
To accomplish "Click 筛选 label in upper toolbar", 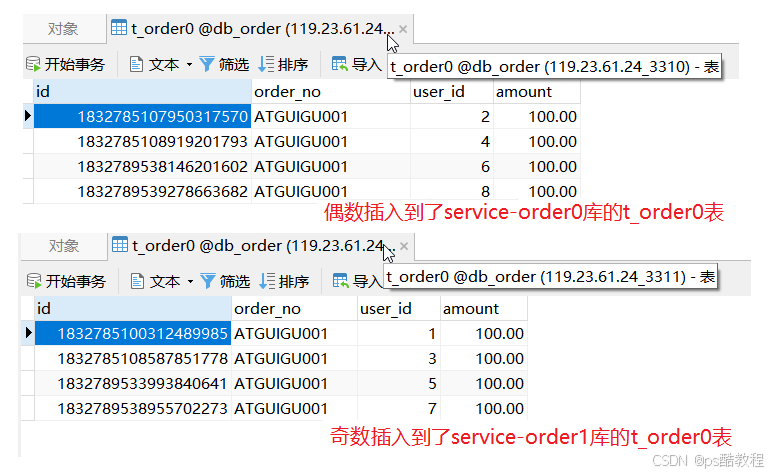I will (x=234, y=64).
